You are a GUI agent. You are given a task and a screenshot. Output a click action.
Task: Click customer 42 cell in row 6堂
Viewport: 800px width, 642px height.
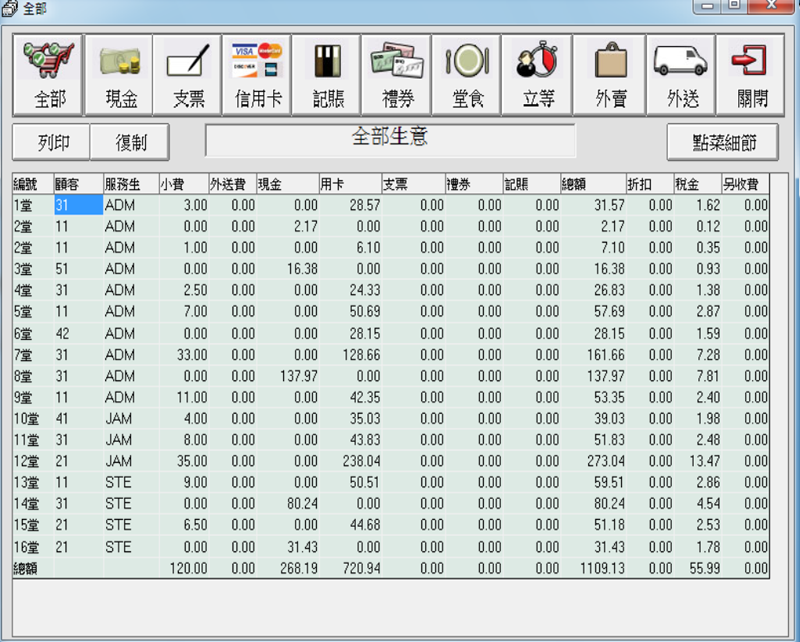[79, 333]
